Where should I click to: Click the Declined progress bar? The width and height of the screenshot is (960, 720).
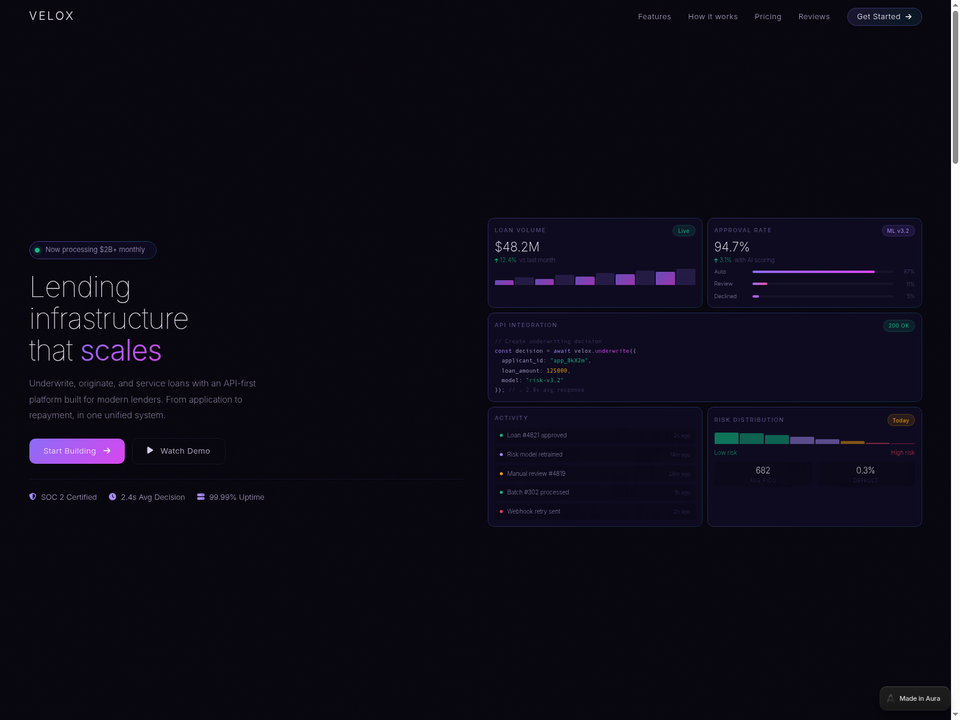click(x=822, y=296)
